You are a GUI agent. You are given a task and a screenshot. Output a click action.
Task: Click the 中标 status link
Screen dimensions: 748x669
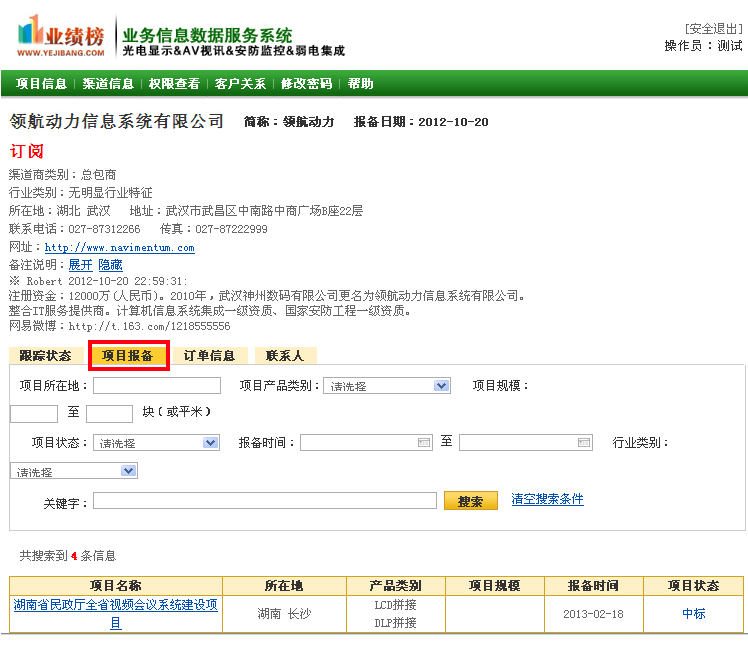click(693, 614)
